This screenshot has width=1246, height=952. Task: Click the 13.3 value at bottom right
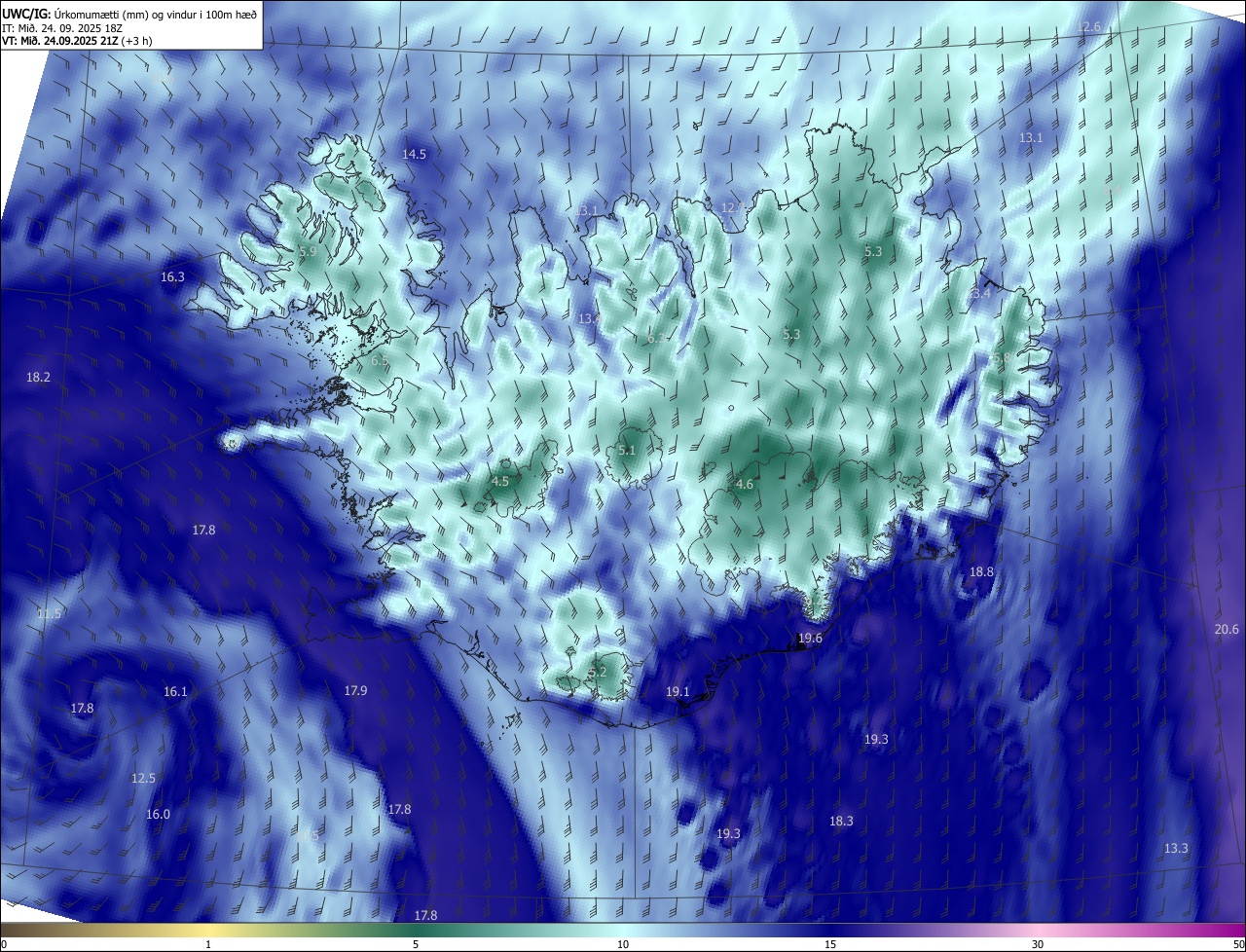pos(1176,848)
